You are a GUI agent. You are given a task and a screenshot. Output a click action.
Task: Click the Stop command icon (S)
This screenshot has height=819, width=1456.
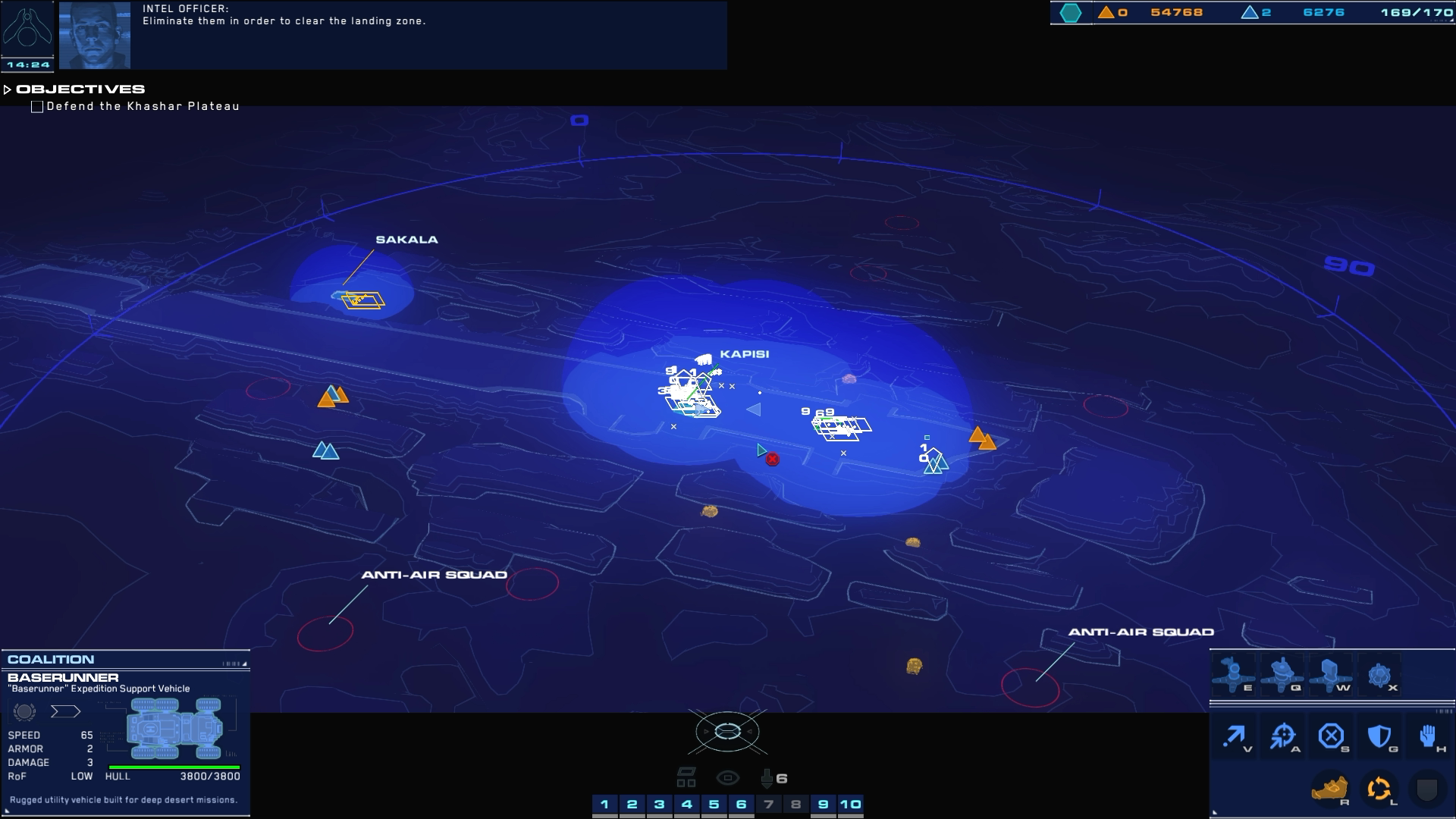[x=1331, y=736]
